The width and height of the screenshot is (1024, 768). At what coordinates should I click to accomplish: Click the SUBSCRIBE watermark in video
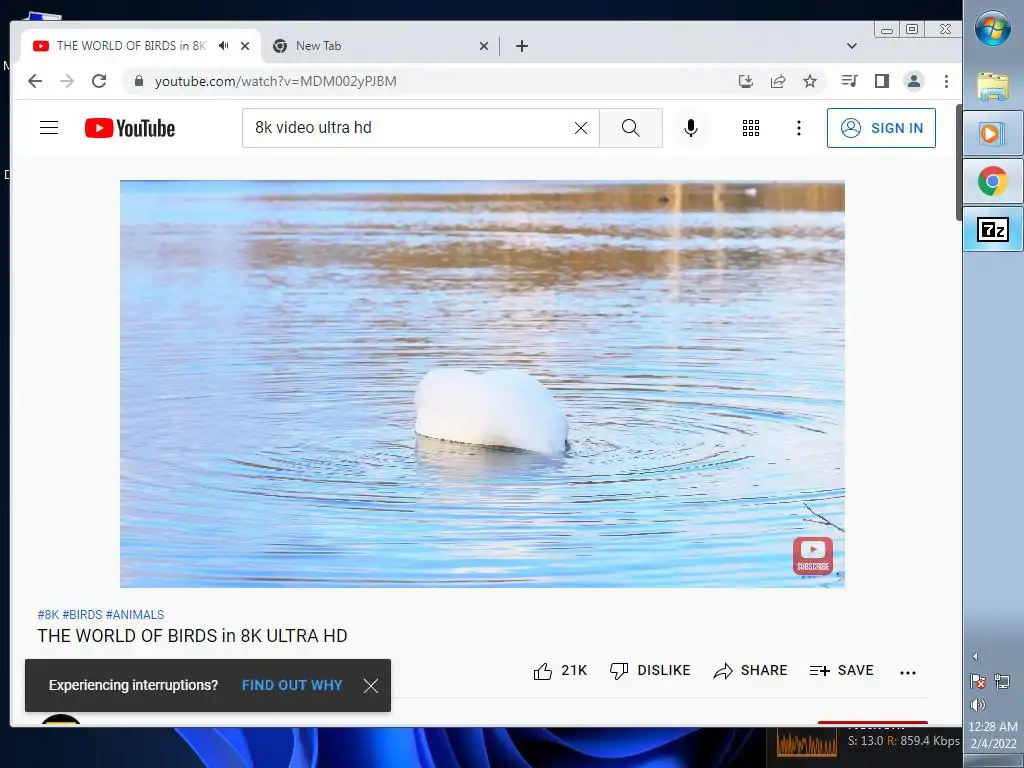coord(812,556)
